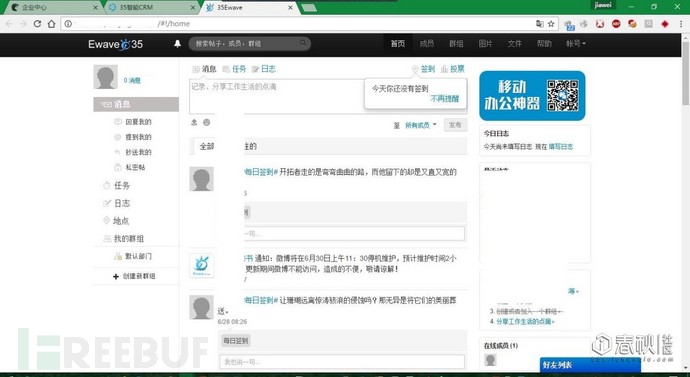
Task: View site information icon in address bar
Action: pos(68,24)
